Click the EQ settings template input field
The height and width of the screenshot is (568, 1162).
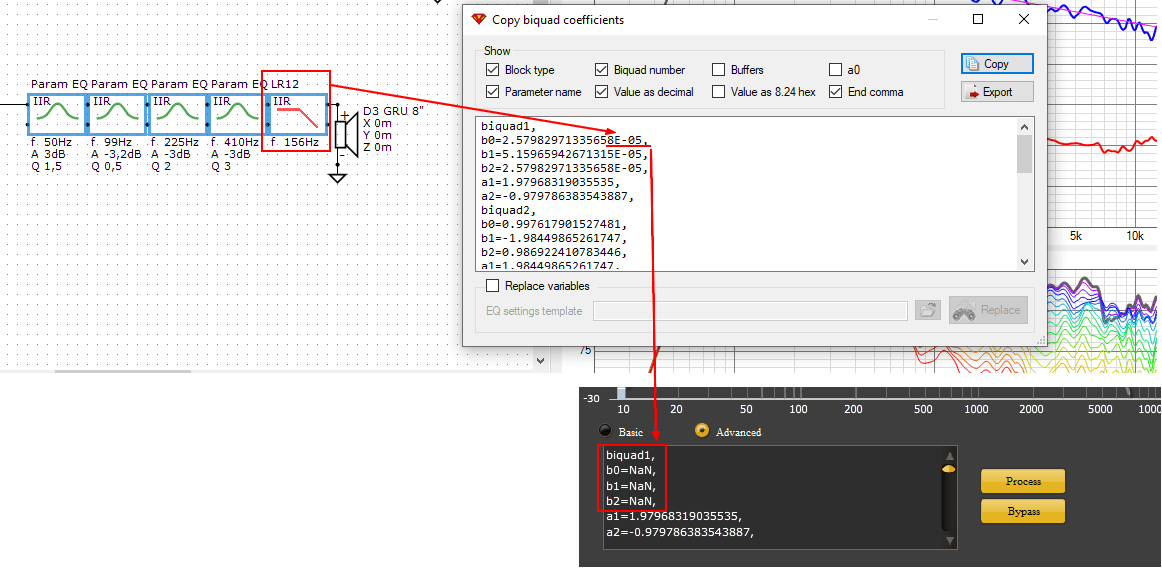coord(751,311)
